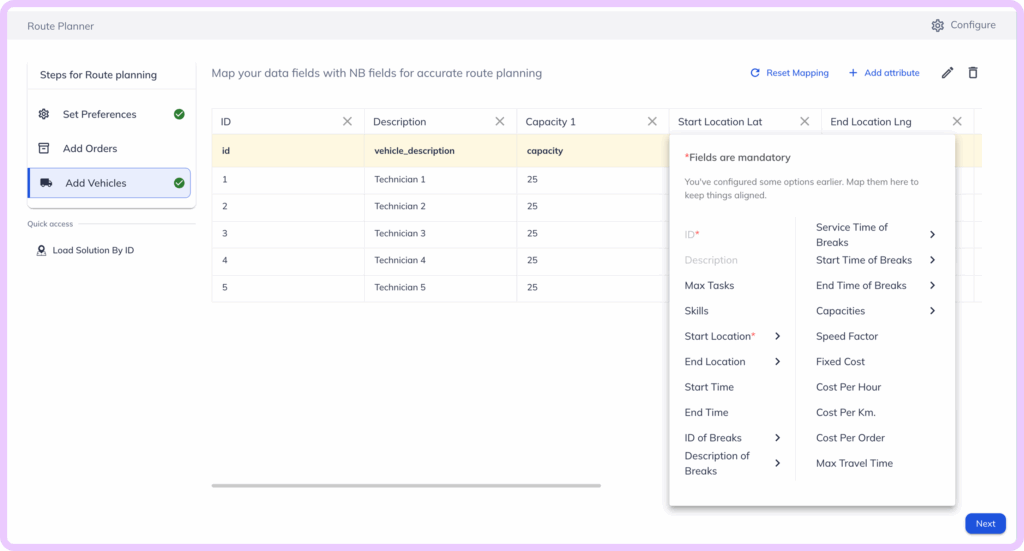The image size is (1024, 551).
Task: Click the horizontal table scrollbar
Action: click(x=406, y=485)
